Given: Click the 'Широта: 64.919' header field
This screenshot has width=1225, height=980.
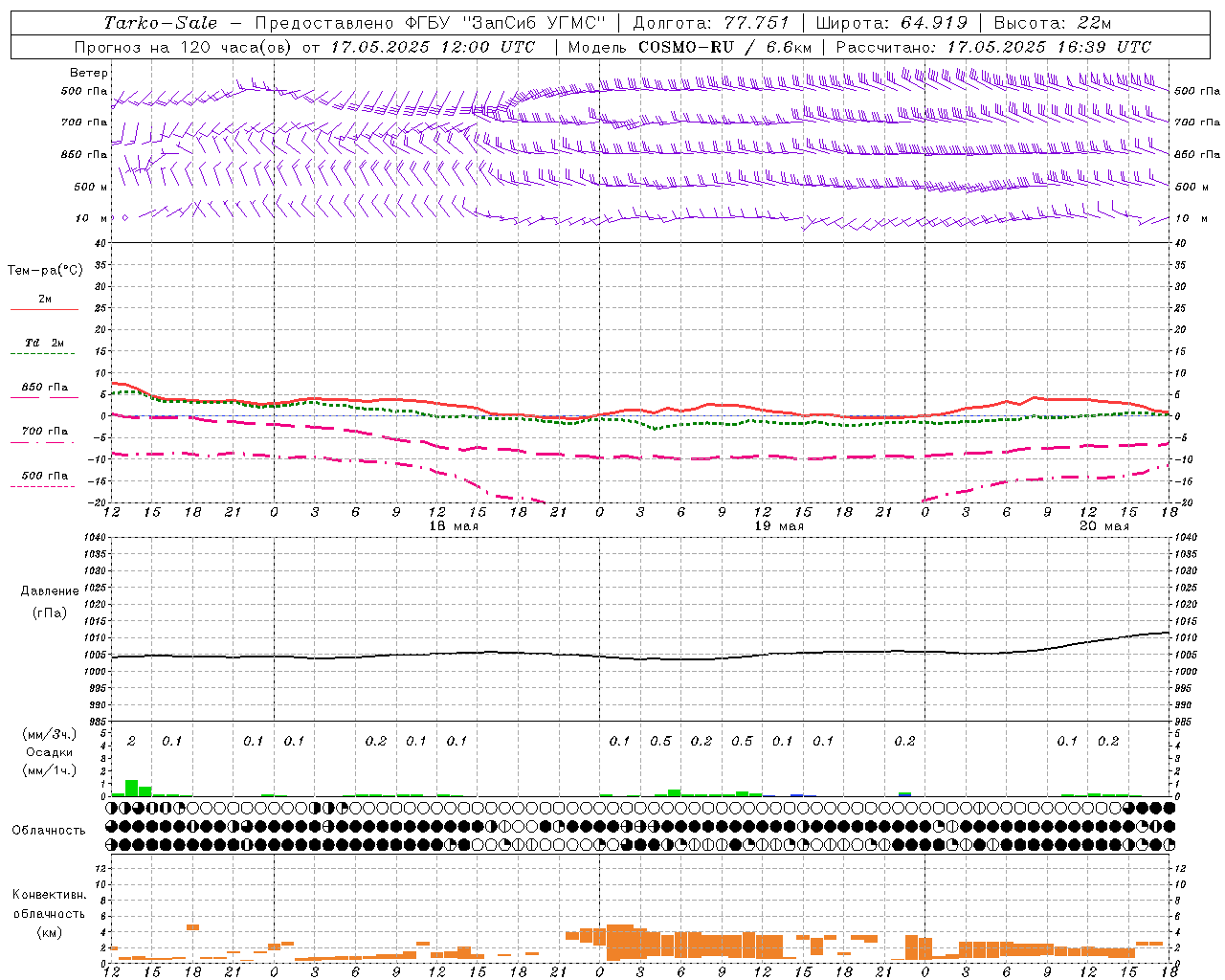Looking at the screenshot, I should tap(892, 23).
